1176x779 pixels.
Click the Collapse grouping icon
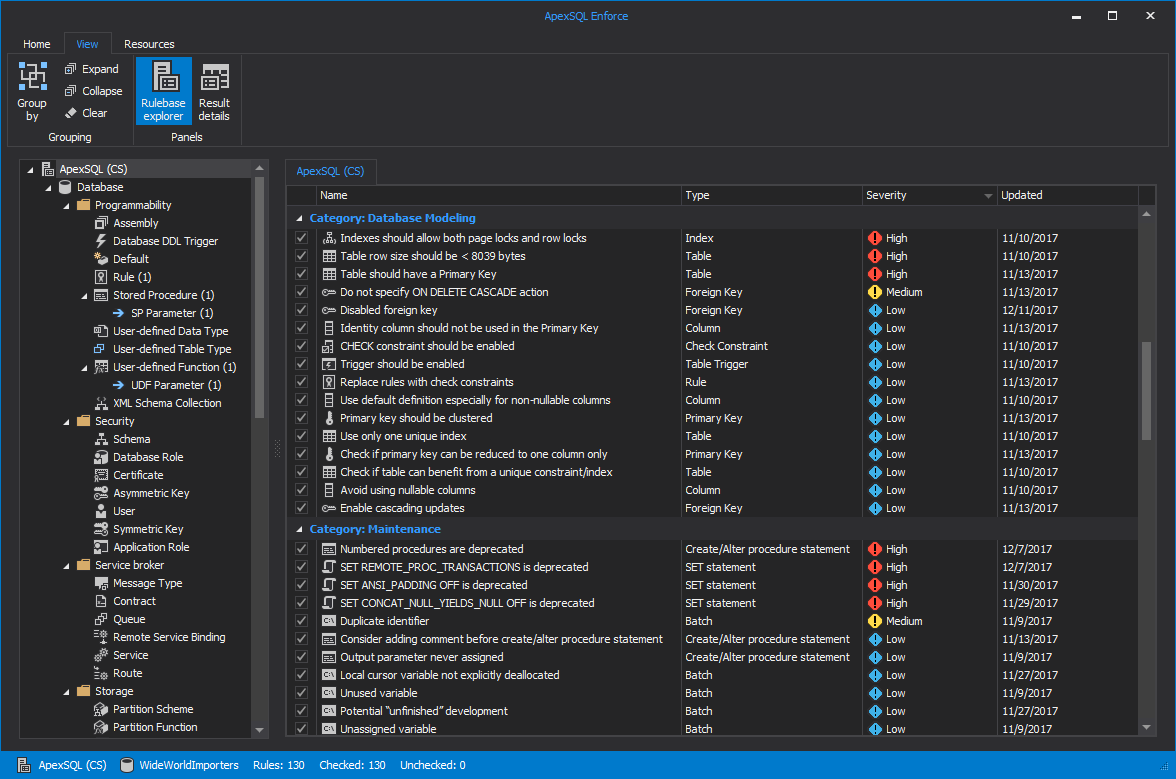70,91
